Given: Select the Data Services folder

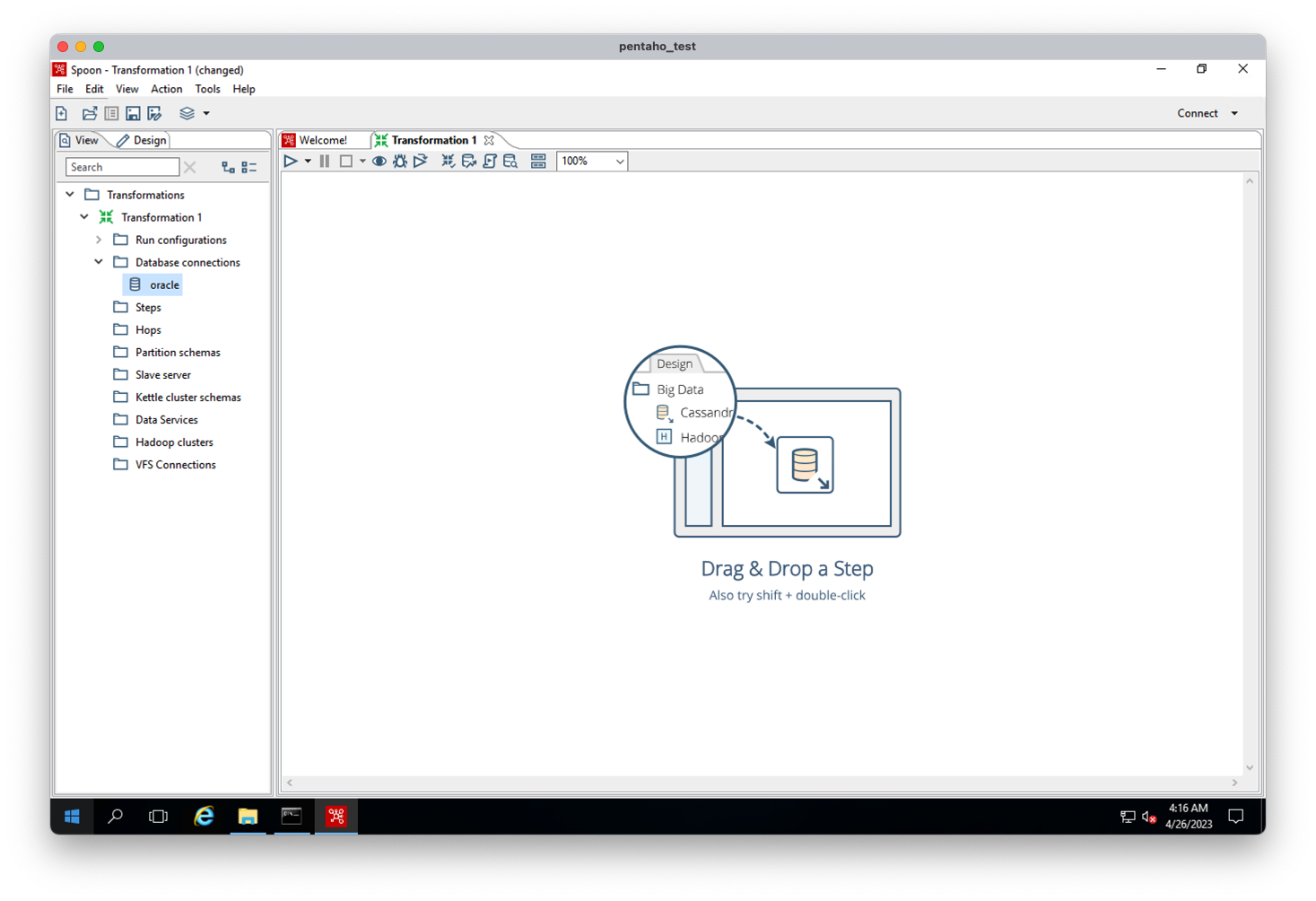Looking at the screenshot, I should click(156, 419).
